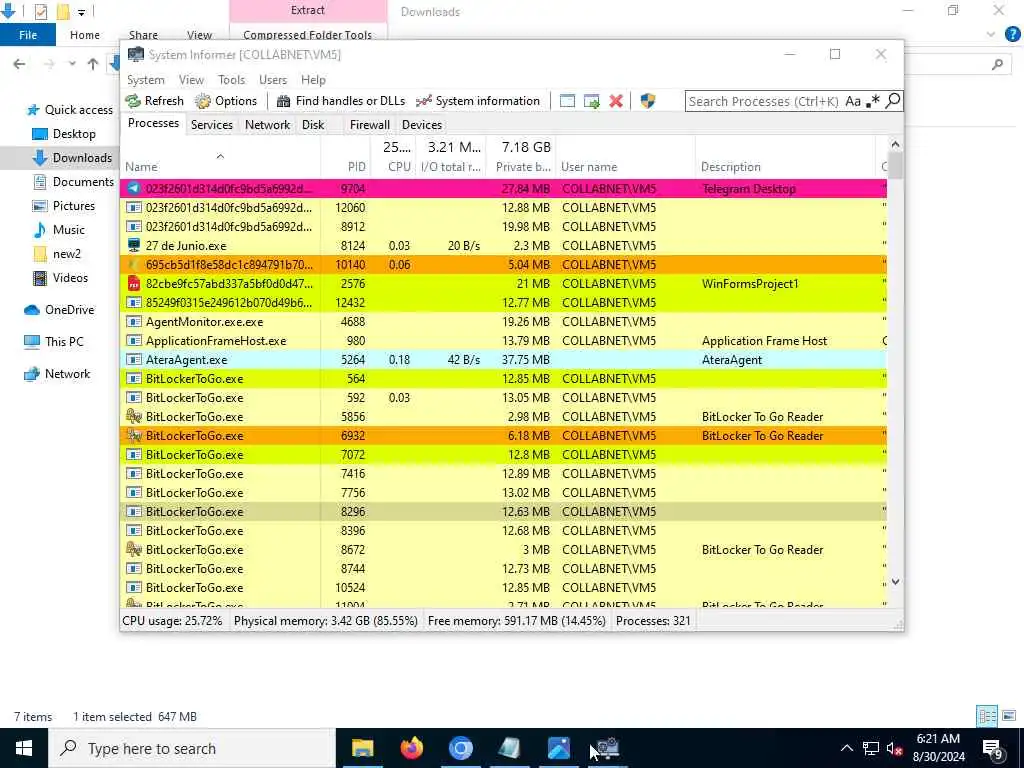Open Find handles or DLLs
The height and width of the screenshot is (768, 1024).
click(x=341, y=101)
